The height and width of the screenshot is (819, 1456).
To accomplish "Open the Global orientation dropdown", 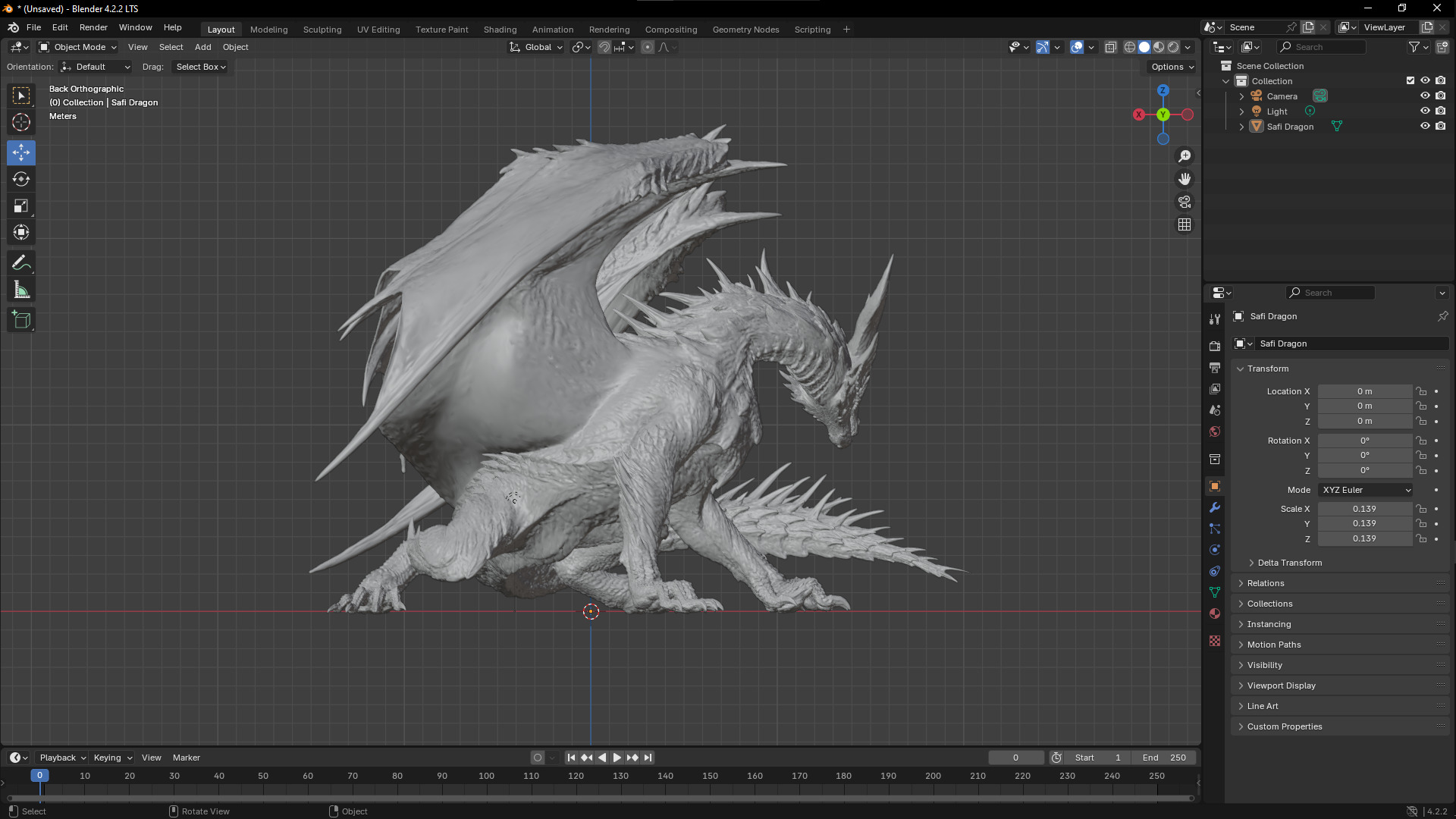I will pyautogui.click(x=536, y=47).
